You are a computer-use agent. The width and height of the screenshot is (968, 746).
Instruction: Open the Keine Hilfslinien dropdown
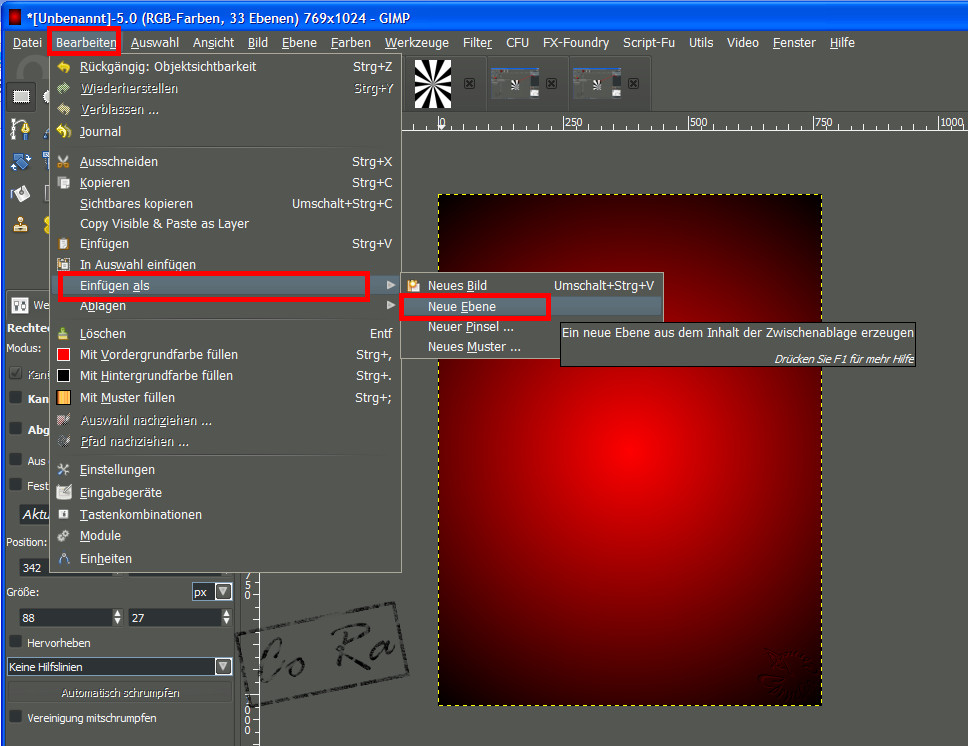coord(223,666)
